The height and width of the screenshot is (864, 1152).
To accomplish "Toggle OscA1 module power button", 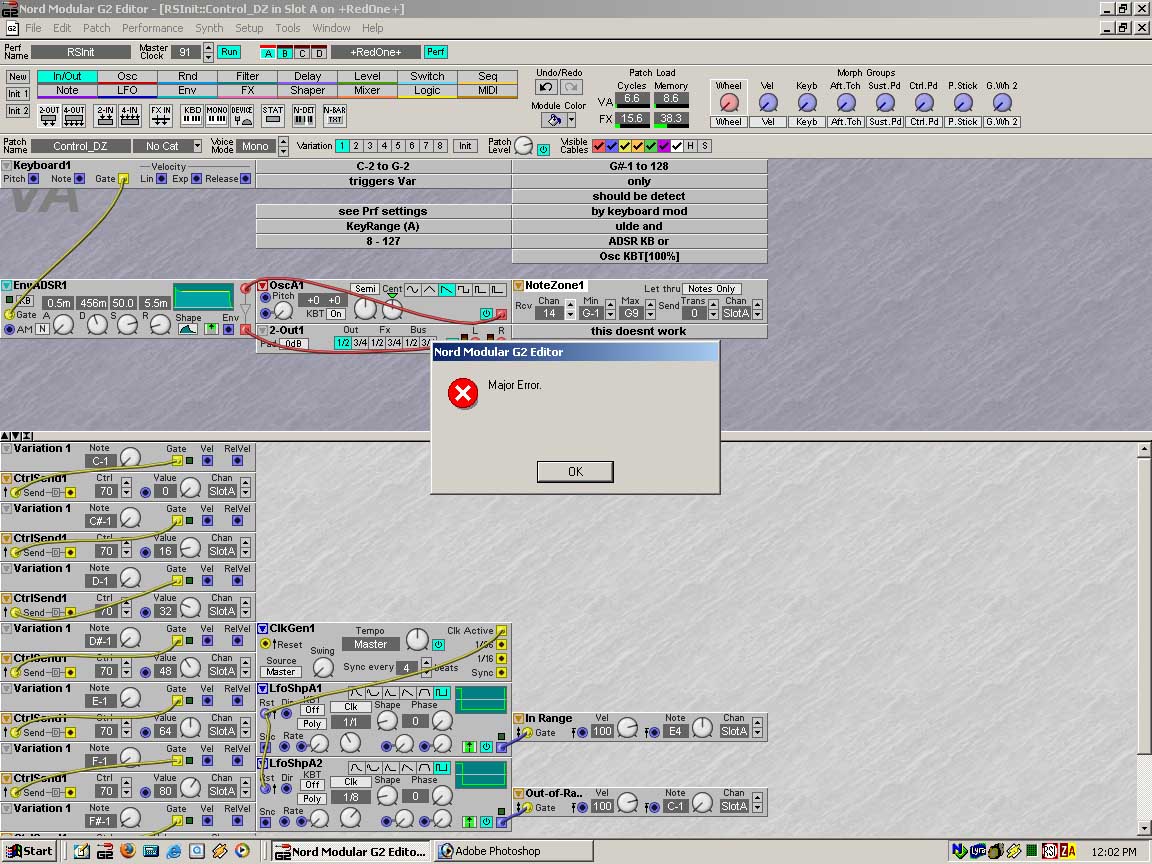I will tap(486, 314).
